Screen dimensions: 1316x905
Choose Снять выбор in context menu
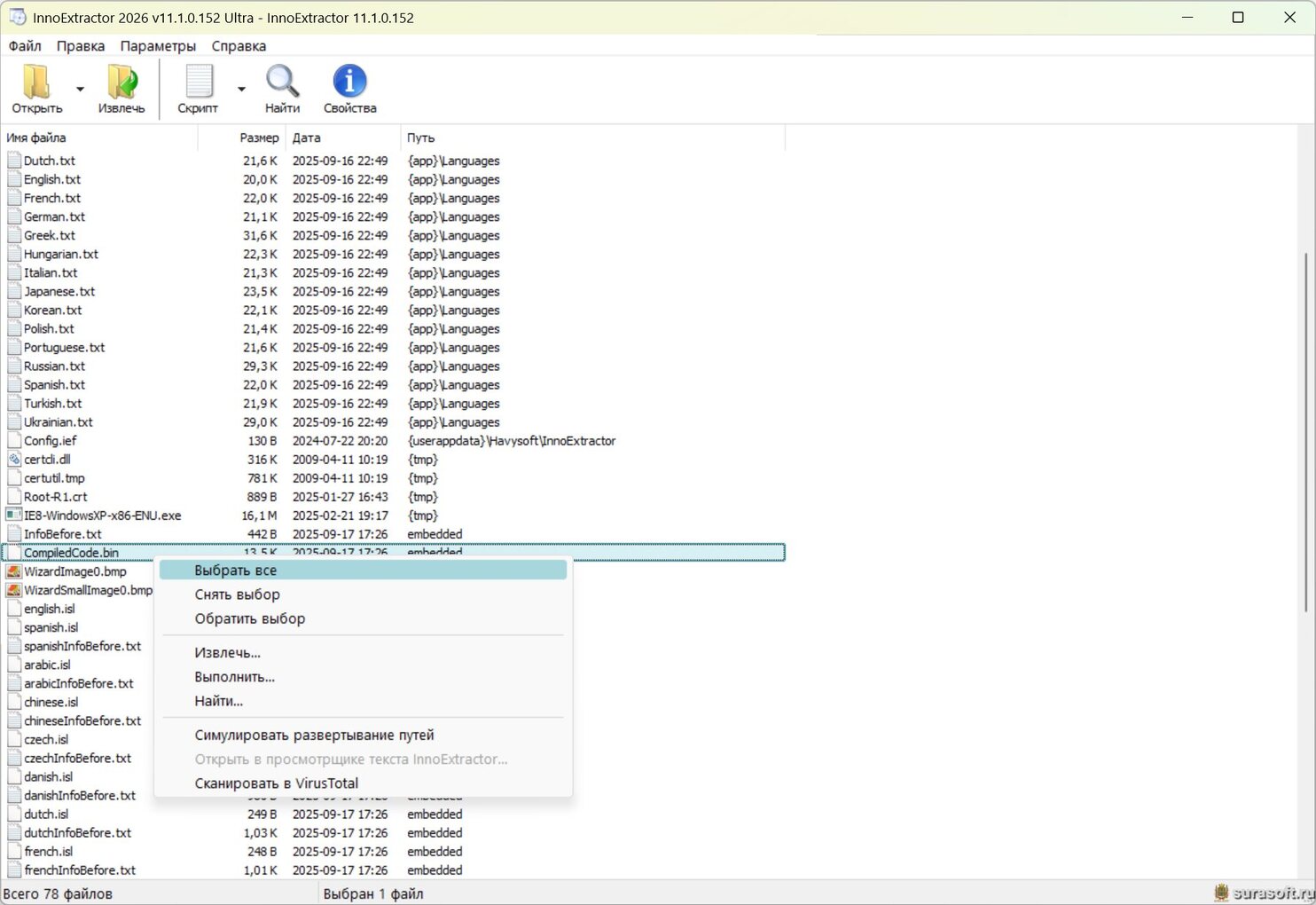(x=363, y=594)
